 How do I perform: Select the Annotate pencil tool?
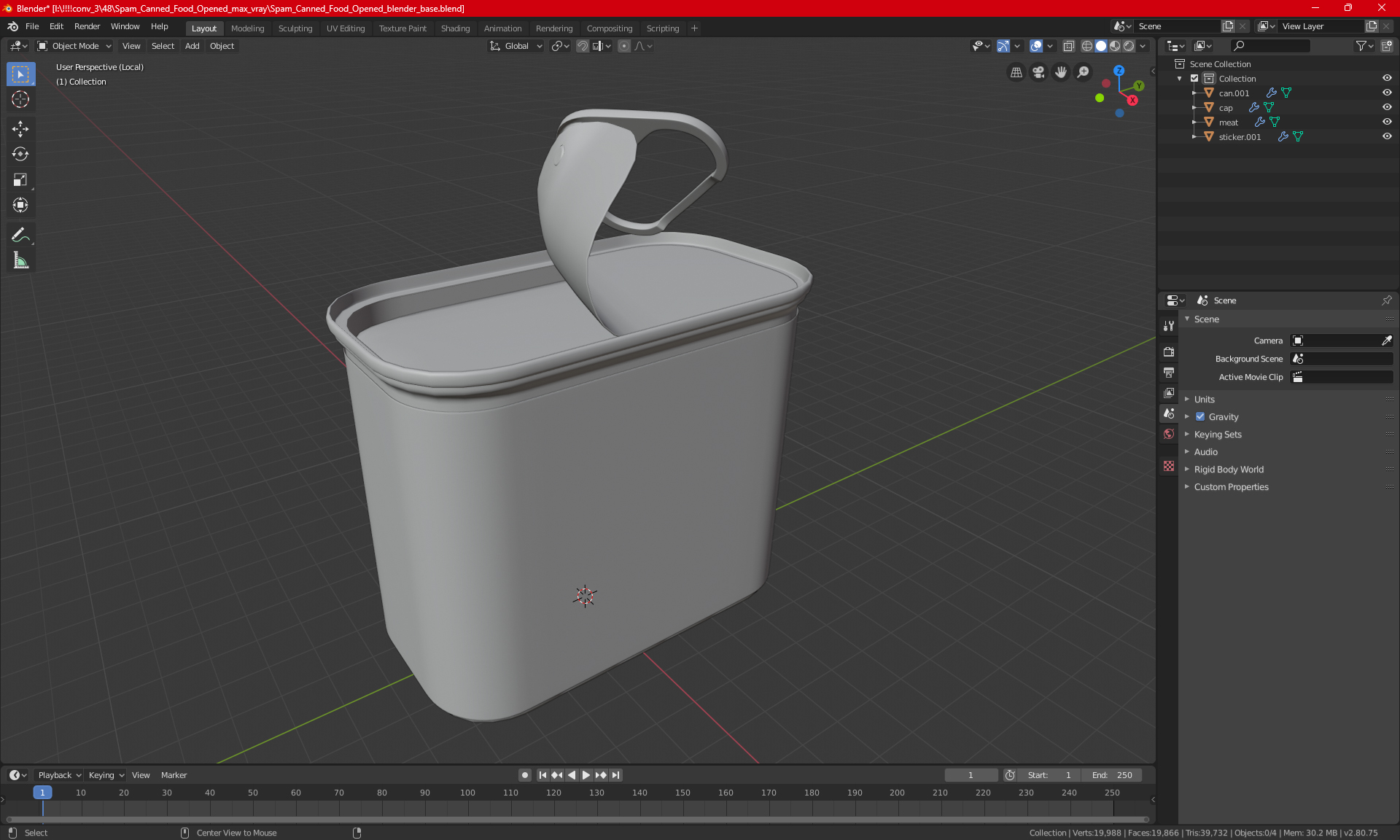click(x=20, y=235)
